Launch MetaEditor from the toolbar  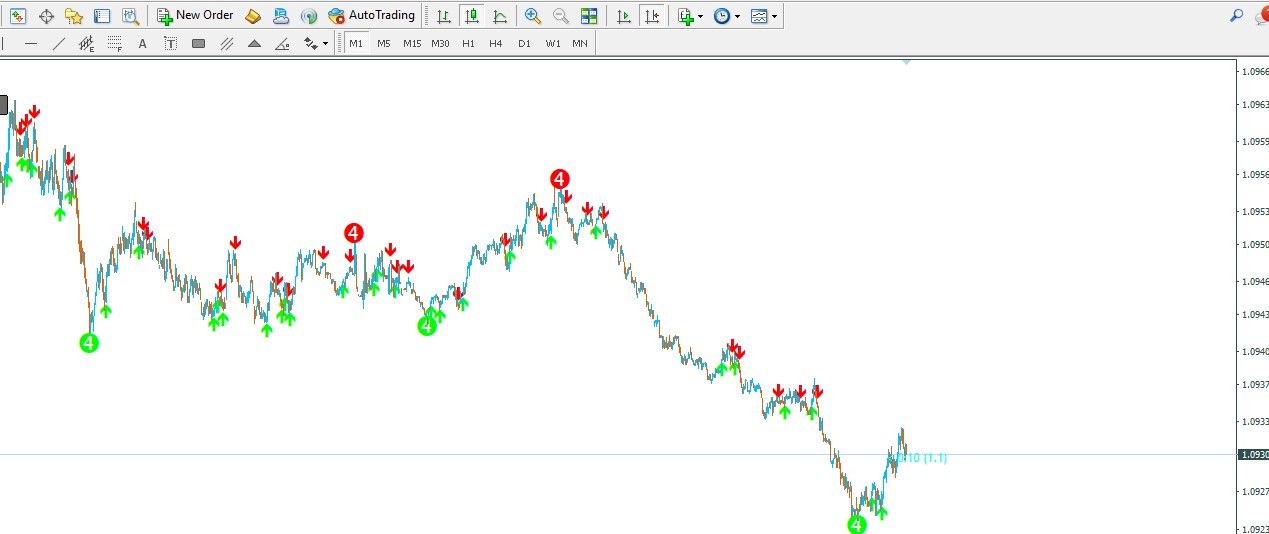coord(254,16)
